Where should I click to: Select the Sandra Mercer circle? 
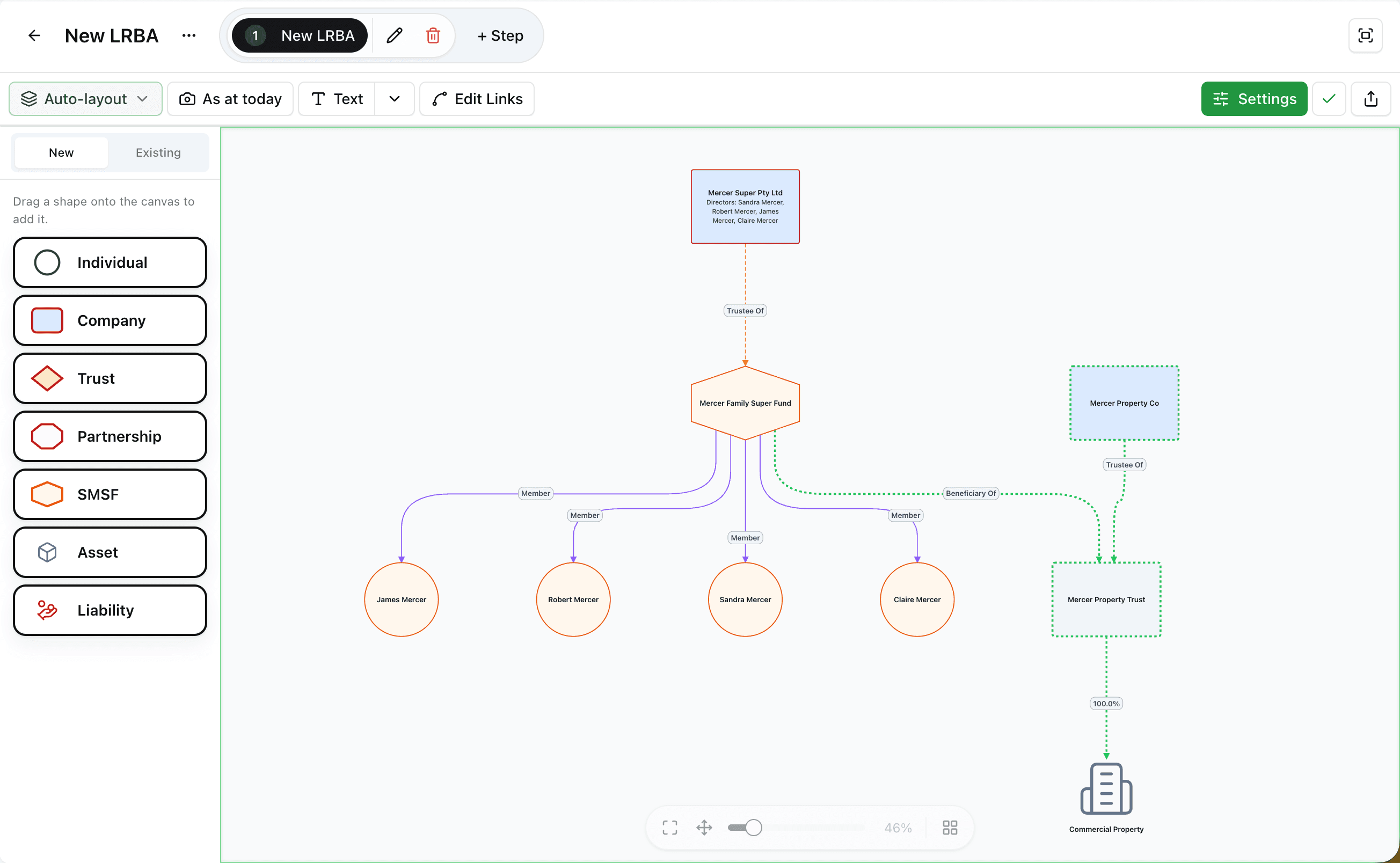745,599
